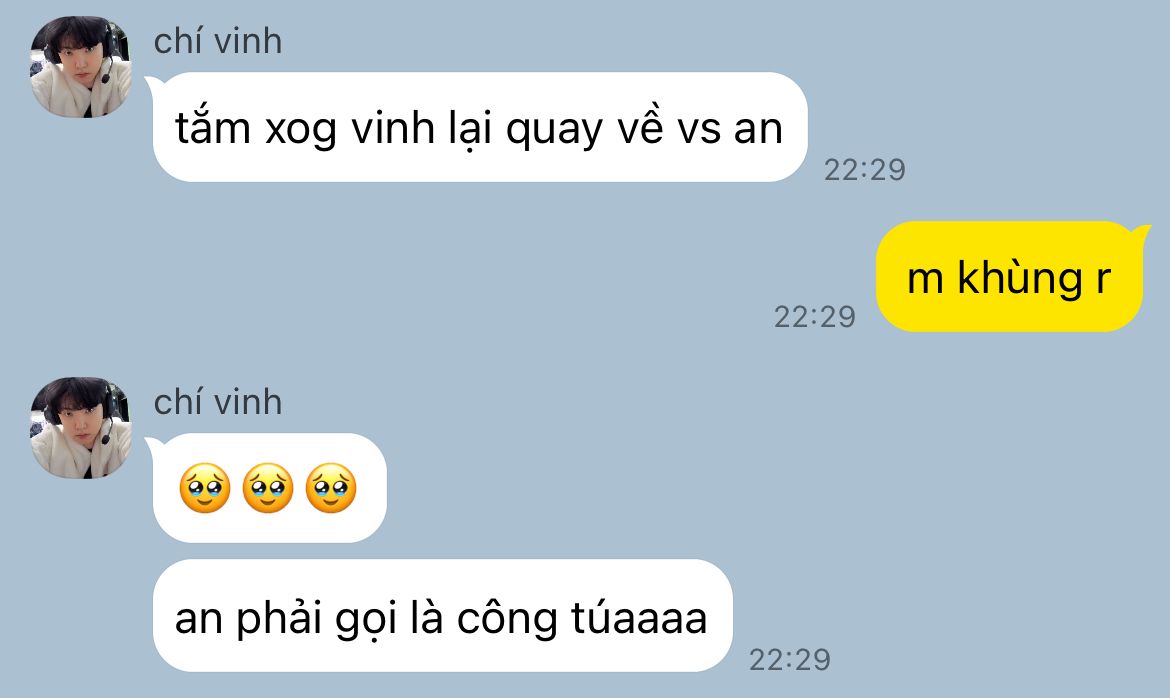Tap the first pleading face emoji
The width and height of the screenshot is (1170, 698).
pos(205,488)
